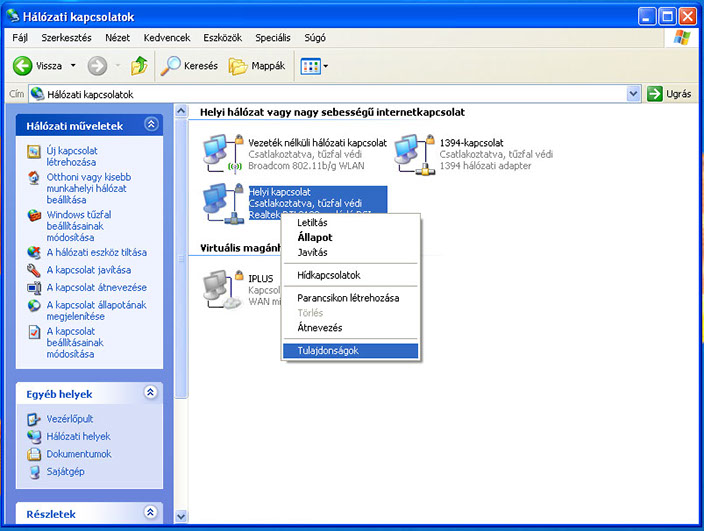Viewport: 704px width, 531px height.
Task: Click Otthoni vagy kisebb munkahelyi hálózat beállítása
Action: tap(88, 189)
